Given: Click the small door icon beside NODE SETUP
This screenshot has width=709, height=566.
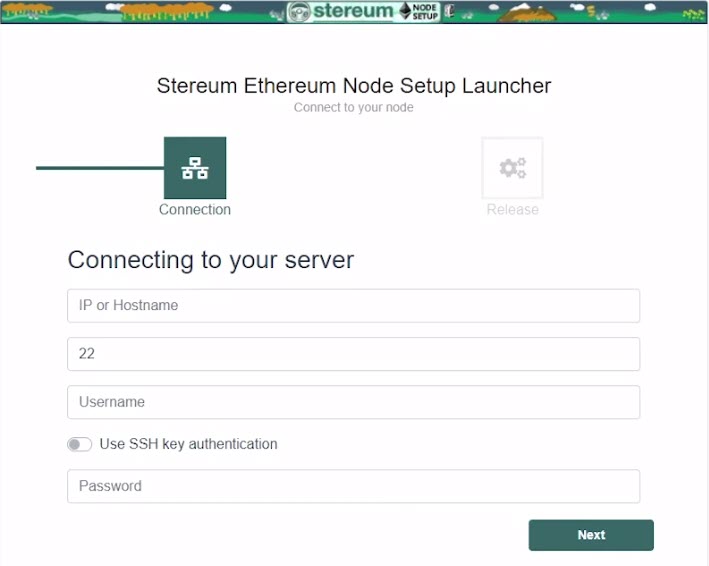Looking at the screenshot, I should (x=449, y=11).
